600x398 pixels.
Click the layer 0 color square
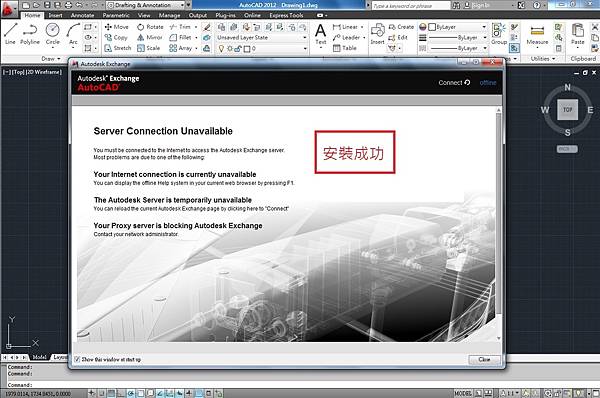247,49
